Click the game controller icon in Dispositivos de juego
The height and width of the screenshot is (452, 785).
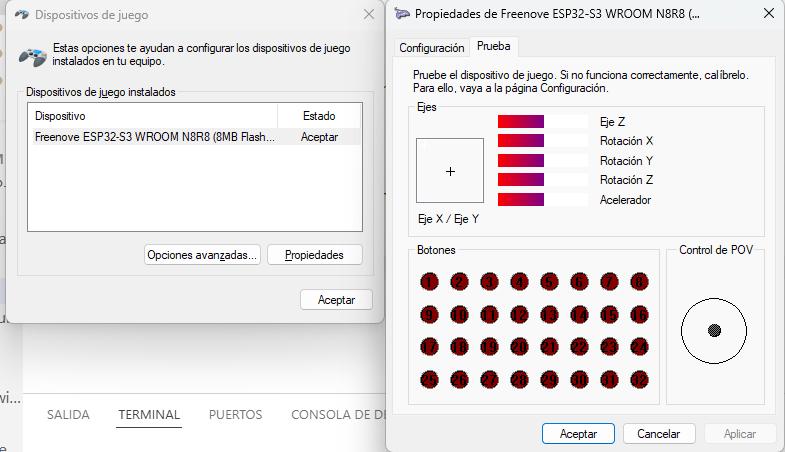pos(33,56)
